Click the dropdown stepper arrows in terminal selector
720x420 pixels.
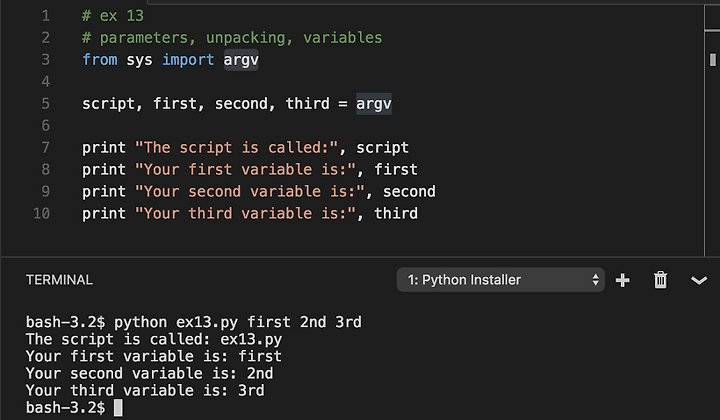click(595, 280)
